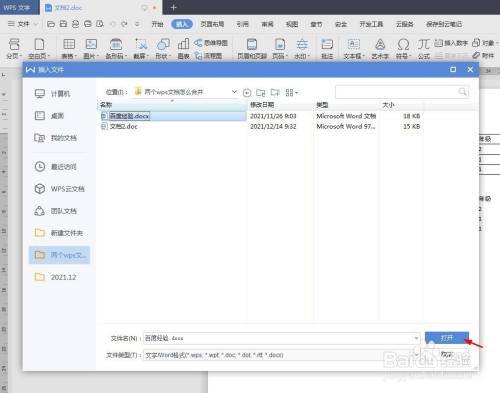This screenshot has width=500, height=393.
Task: Click the 附件 attachment tool
Action: (x=483, y=55)
